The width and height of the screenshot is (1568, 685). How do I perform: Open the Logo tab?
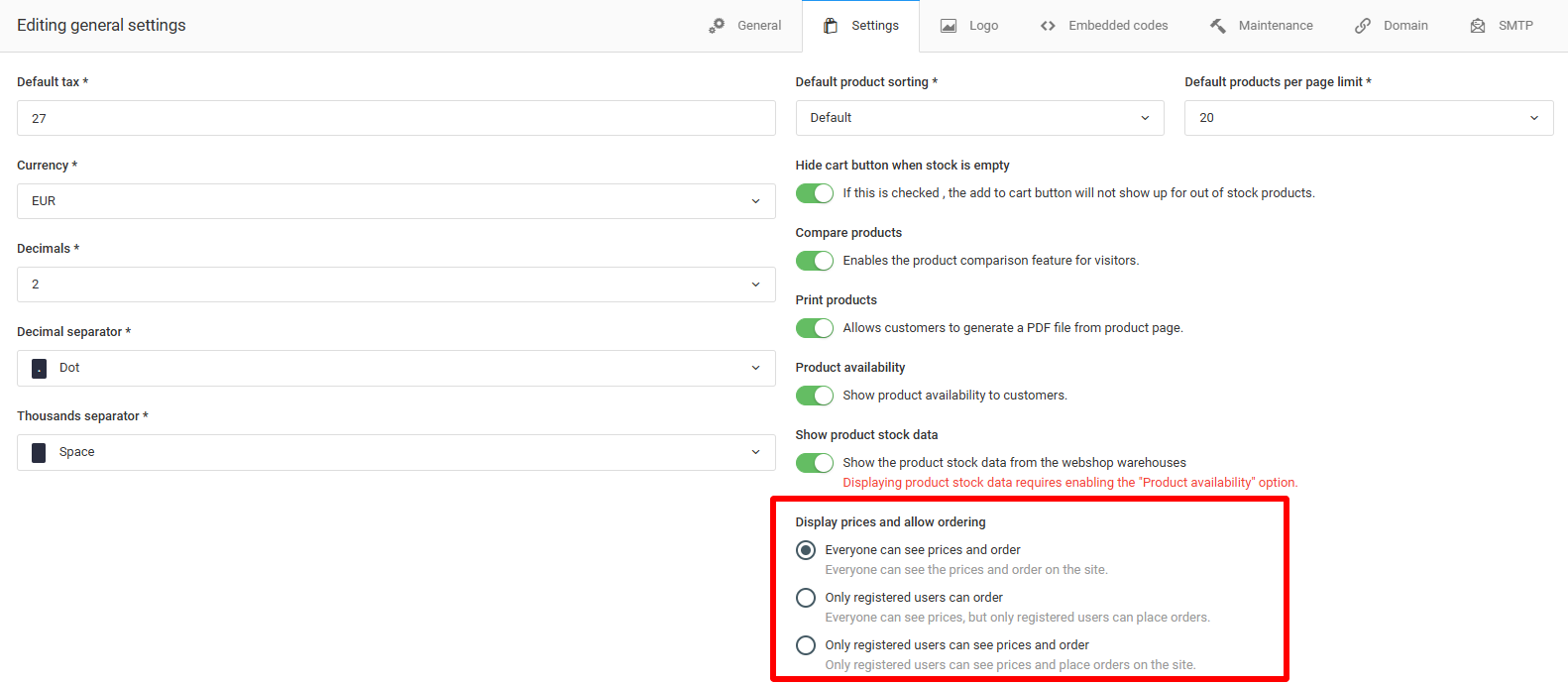pyautogui.click(x=969, y=26)
